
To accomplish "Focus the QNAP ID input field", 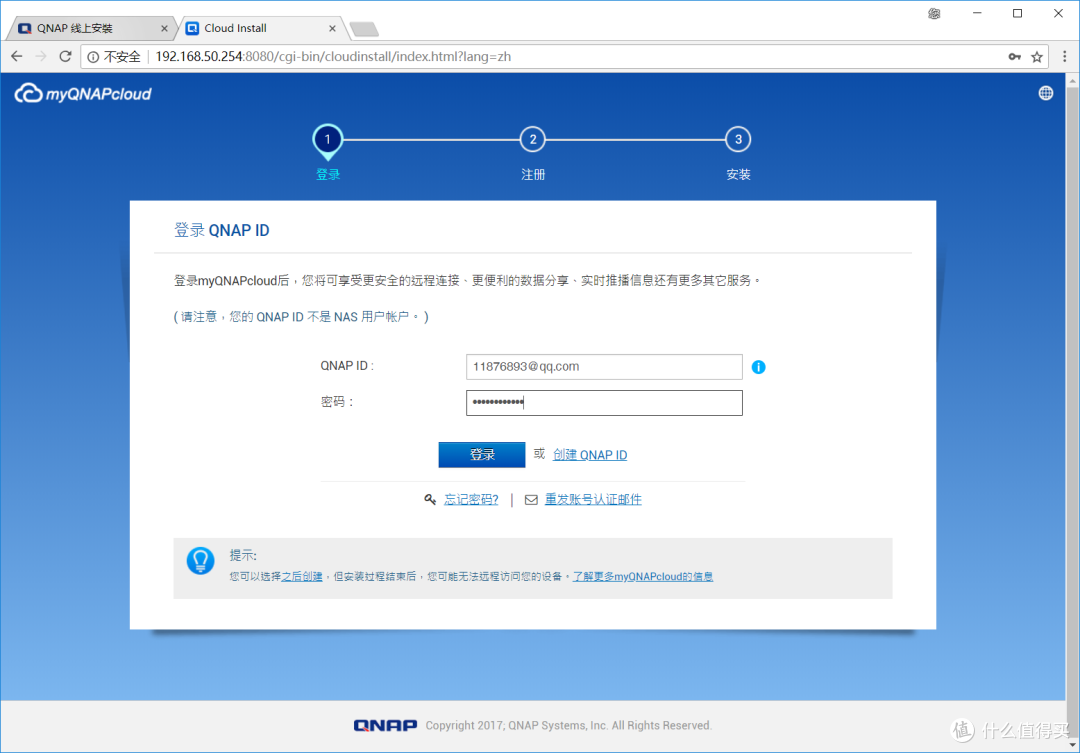I will pyautogui.click(x=604, y=367).
